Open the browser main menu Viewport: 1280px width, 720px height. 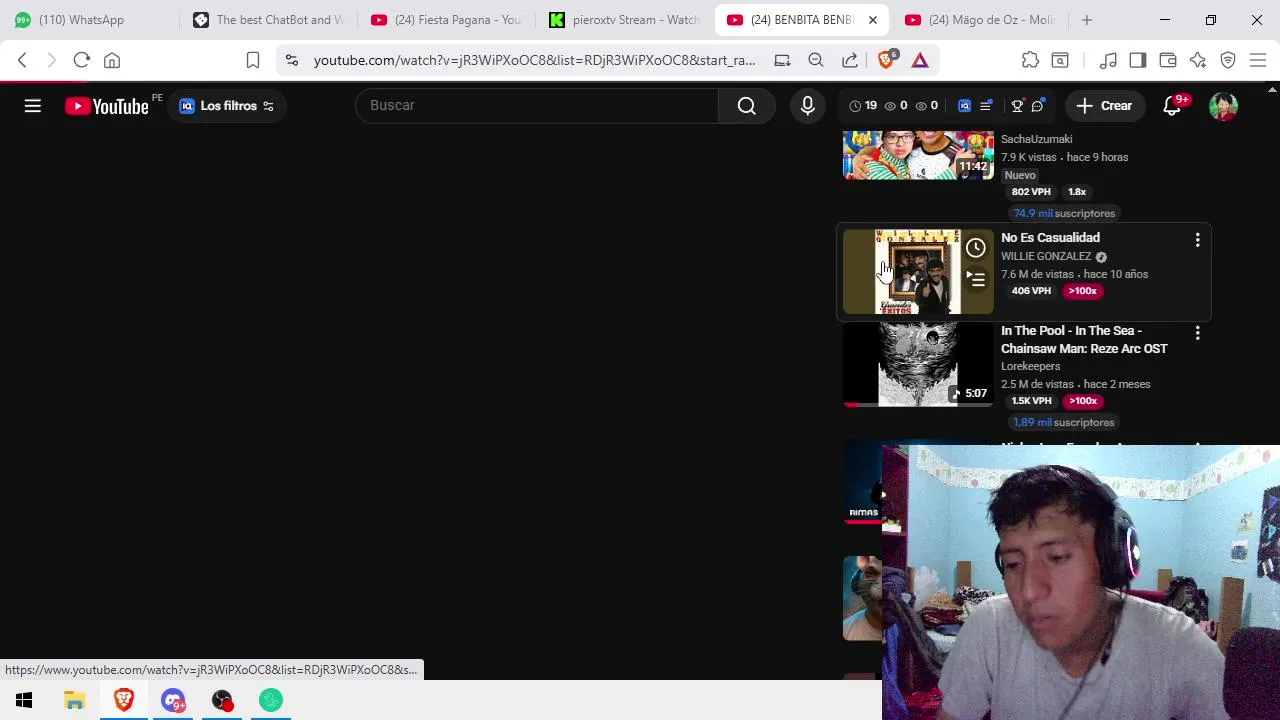pyautogui.click(x=1258, y=60)
